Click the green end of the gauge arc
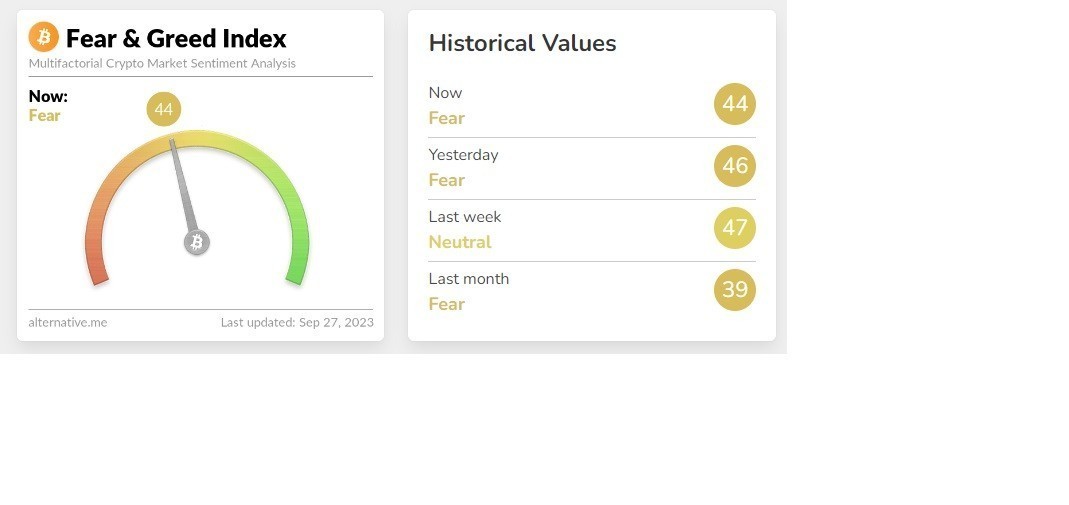Image resolution: width=1069 pixels, height=505 pixels. coord(297,270)
